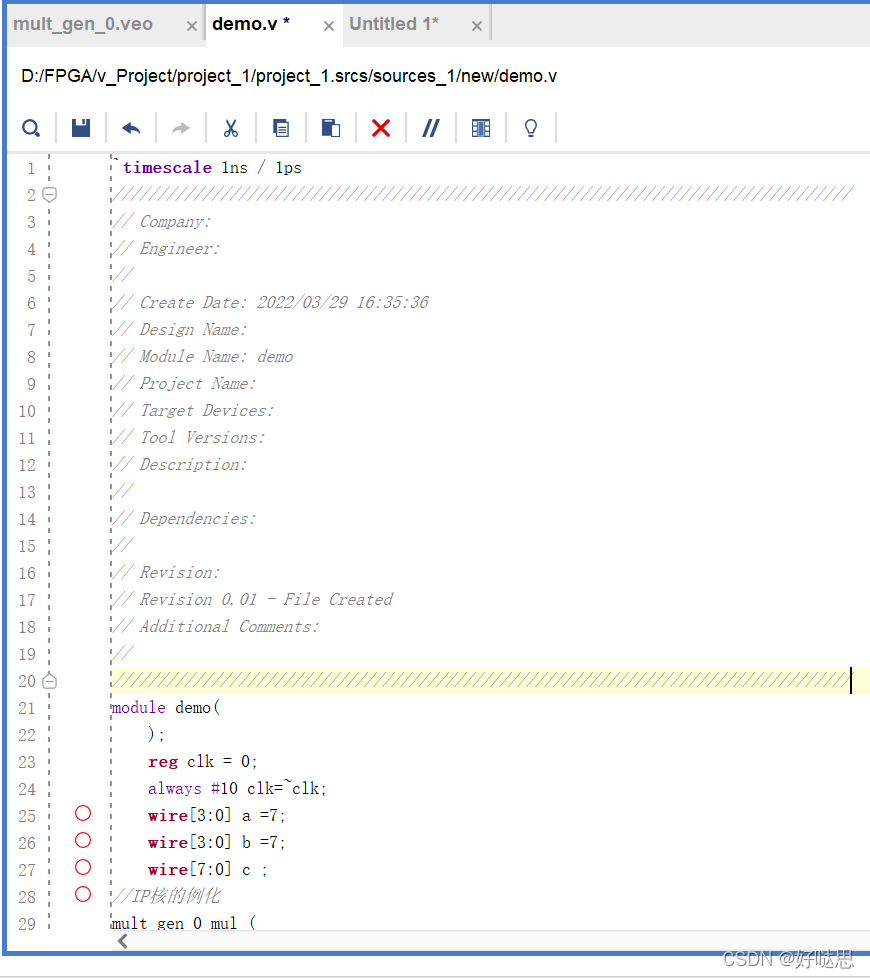Click the 'Target Devices:' comment line
Image resolution: width=870 pixels, height=978 pixels.
tap(193, 410)
